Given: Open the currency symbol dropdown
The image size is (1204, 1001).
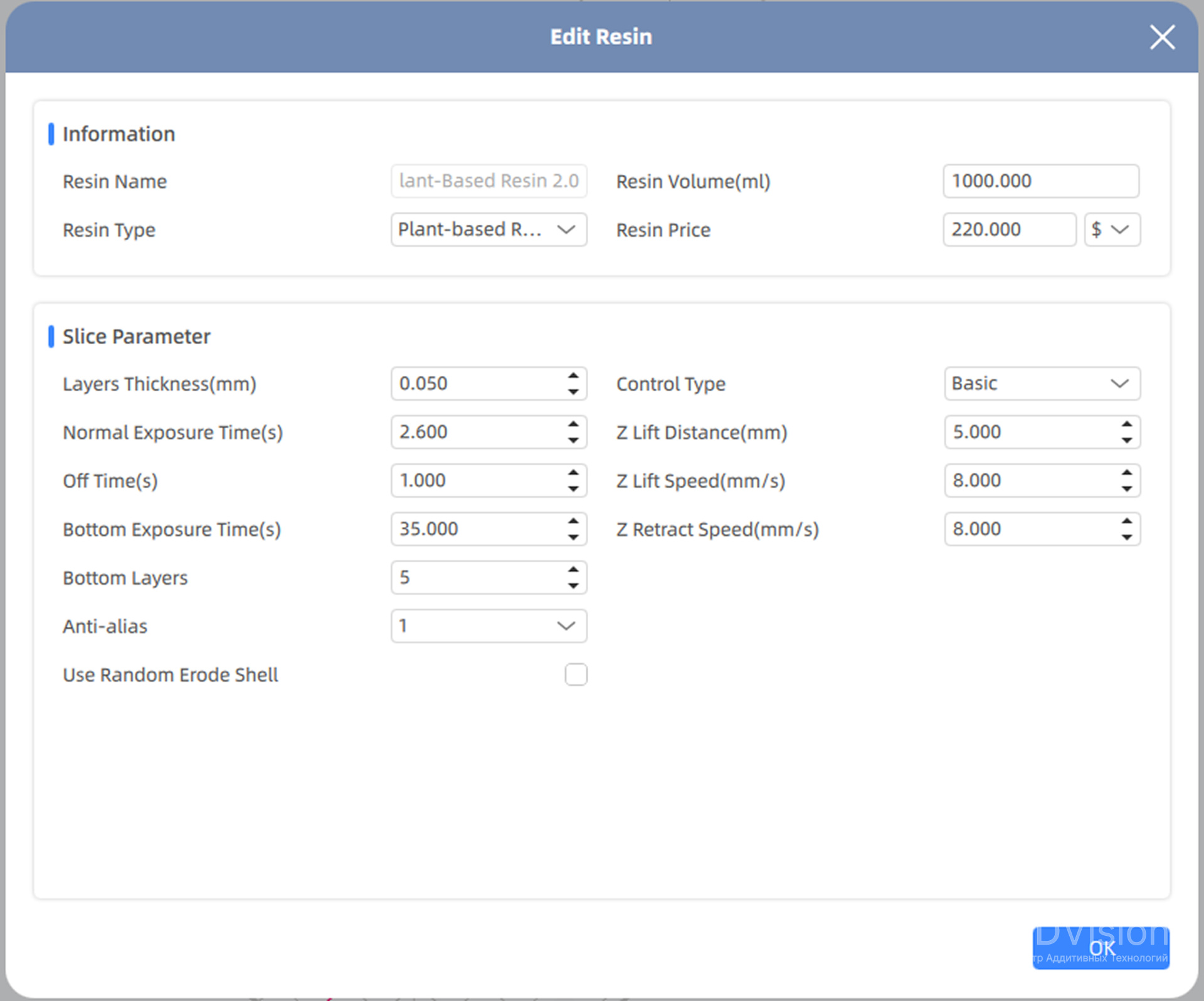Looking at the screenshot, I should (x=1112, y=229).
